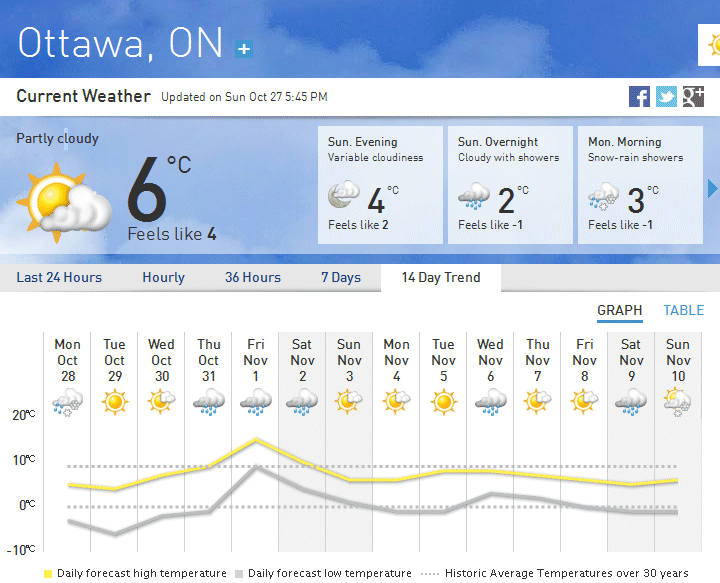Click the yellow daily high legend swatch
The image size is (720, 583).
48,574
